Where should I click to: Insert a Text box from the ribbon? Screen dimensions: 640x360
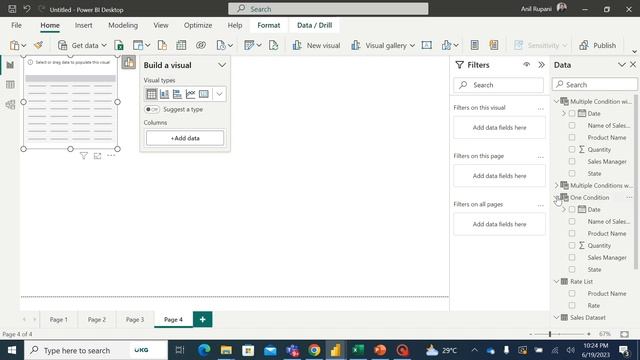427,45
